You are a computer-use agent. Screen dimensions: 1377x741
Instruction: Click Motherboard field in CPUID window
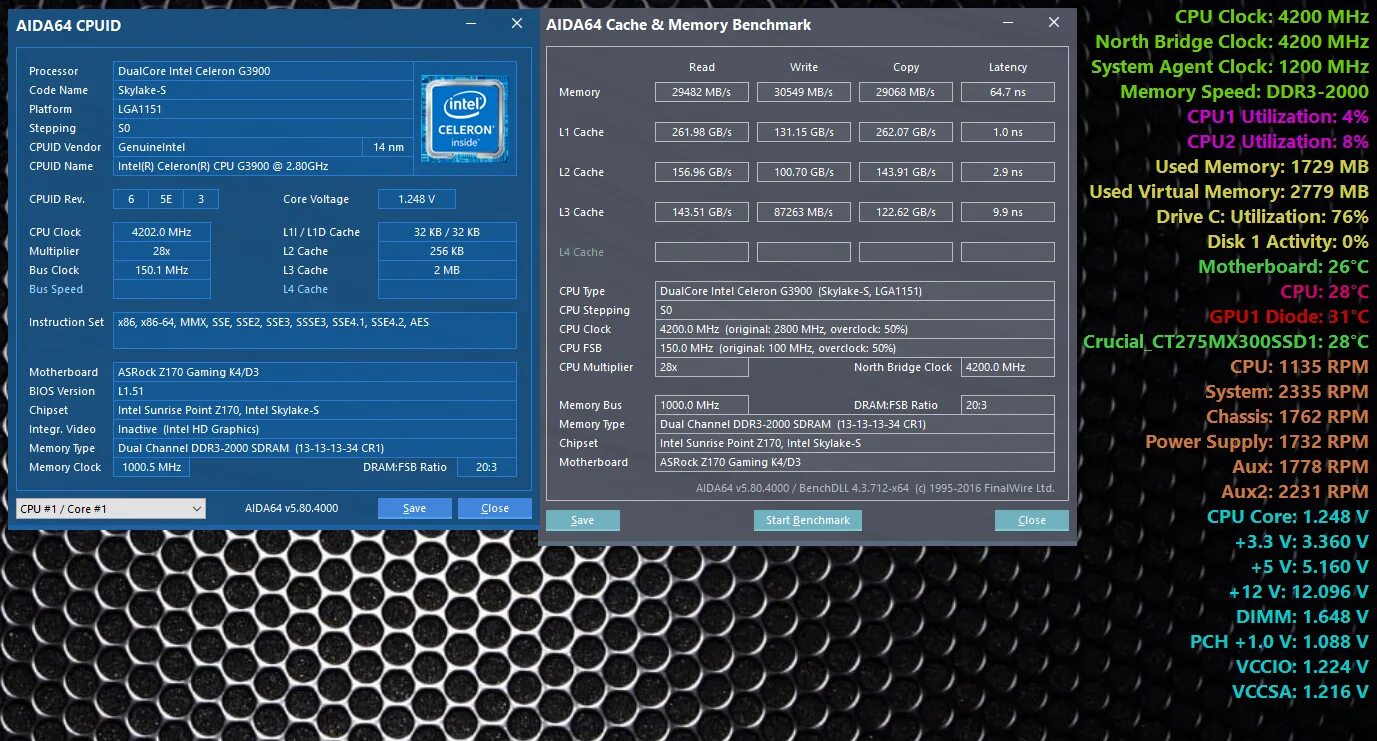point(315,372)
